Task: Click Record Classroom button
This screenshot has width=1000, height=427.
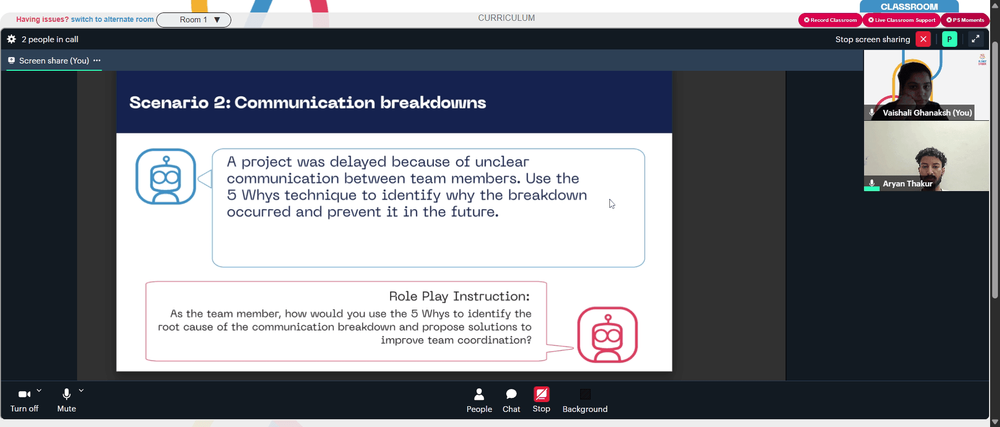Action: pos(830,20)
